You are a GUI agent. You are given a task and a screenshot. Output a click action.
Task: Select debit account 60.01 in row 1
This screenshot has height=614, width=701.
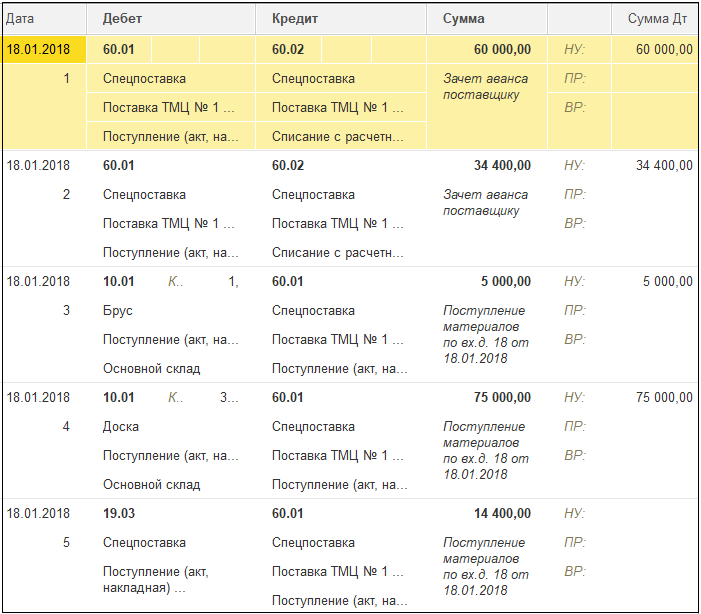coord(119,49)
